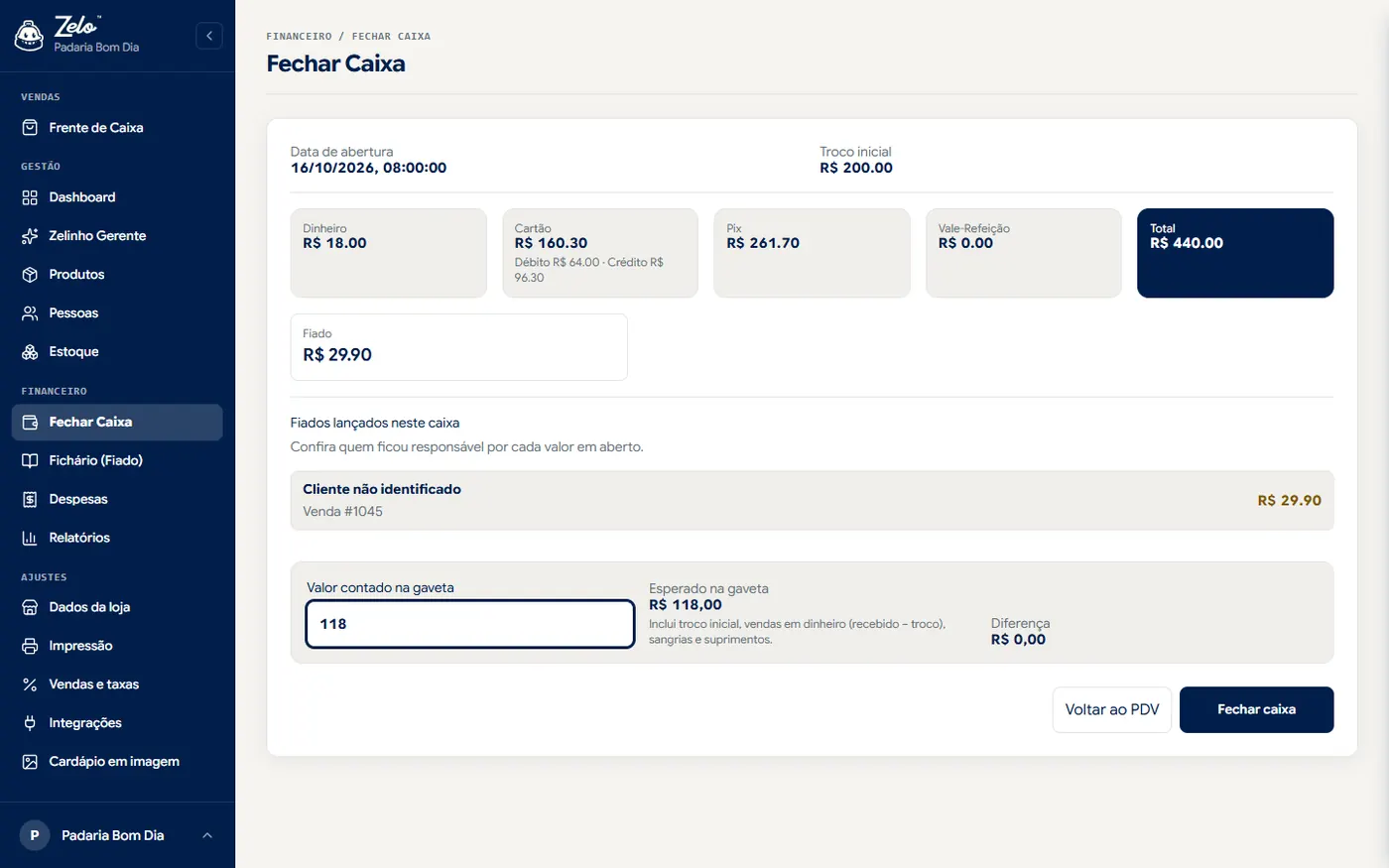1389x868 pixels.
Task: Click the Frente de Caixa bag icon
Action: tap(30, 128)
